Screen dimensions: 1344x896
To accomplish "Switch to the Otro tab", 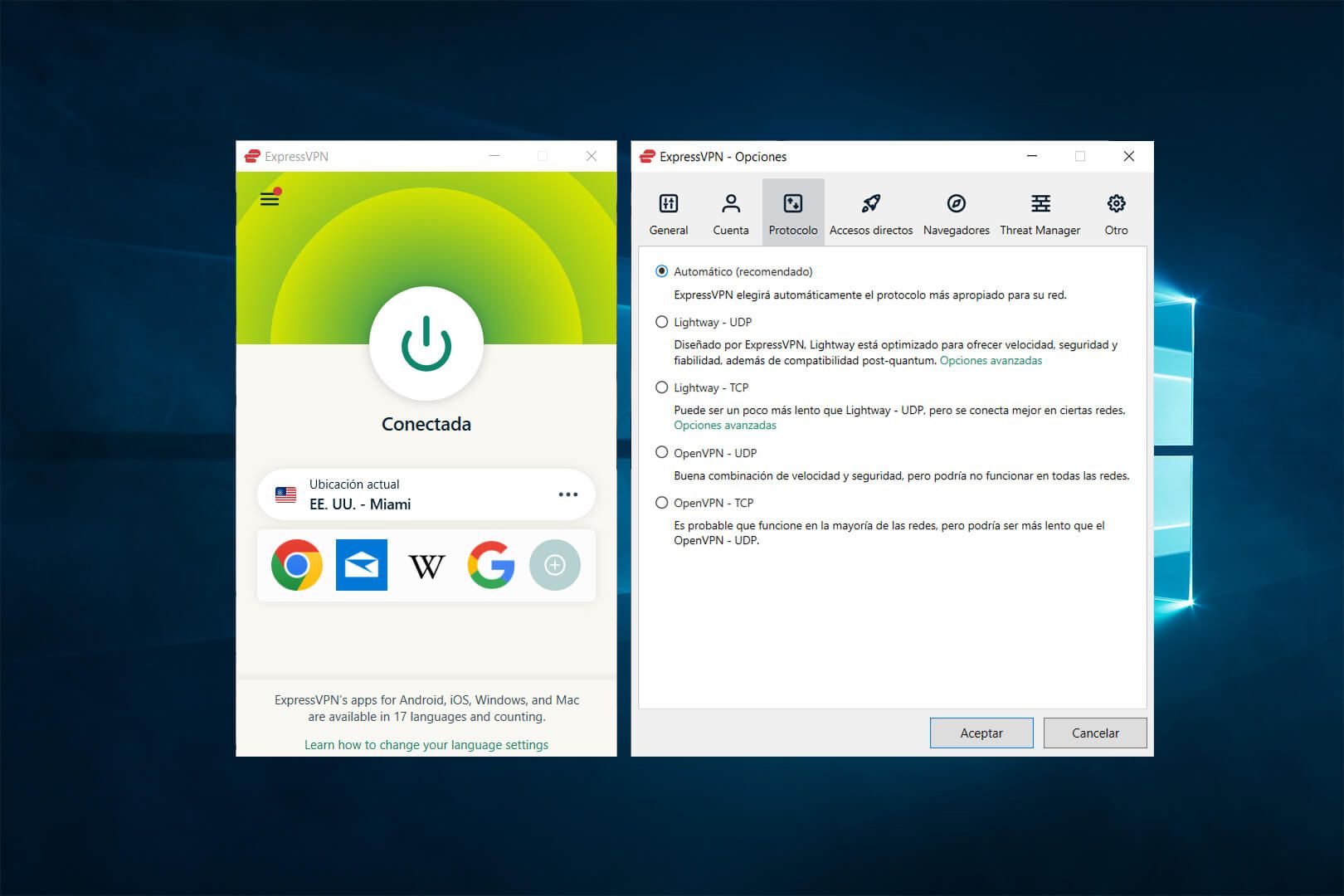I will 1117,213.
